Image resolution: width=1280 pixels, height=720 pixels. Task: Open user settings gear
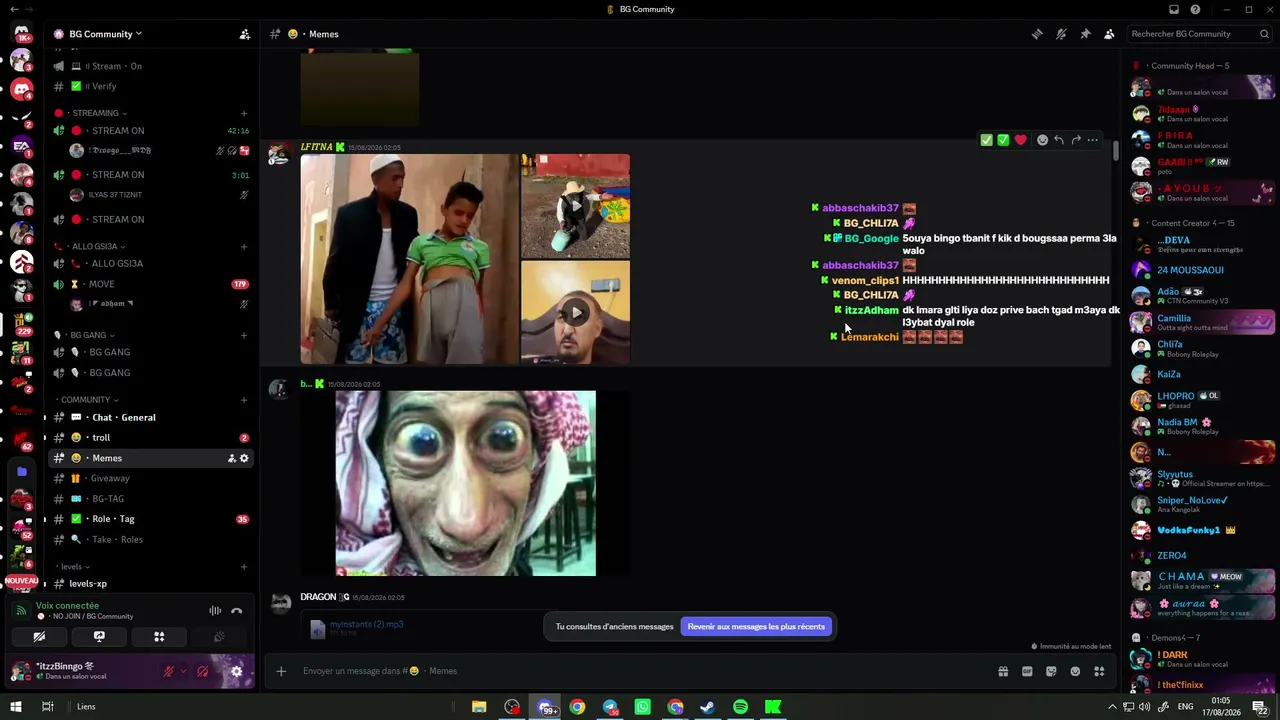pos(237,672)
